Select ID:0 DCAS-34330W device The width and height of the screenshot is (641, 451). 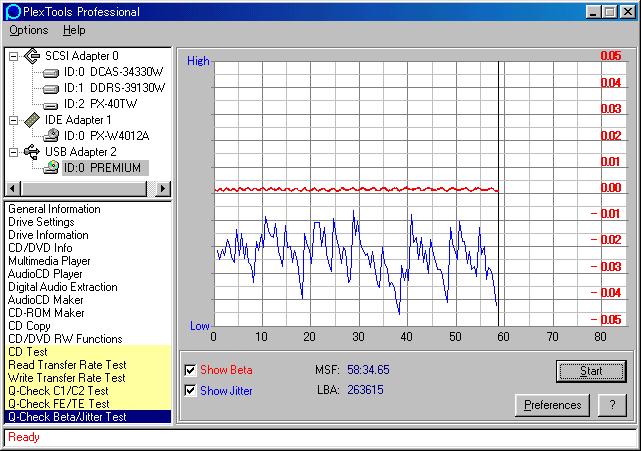click(x=113, y=72)
